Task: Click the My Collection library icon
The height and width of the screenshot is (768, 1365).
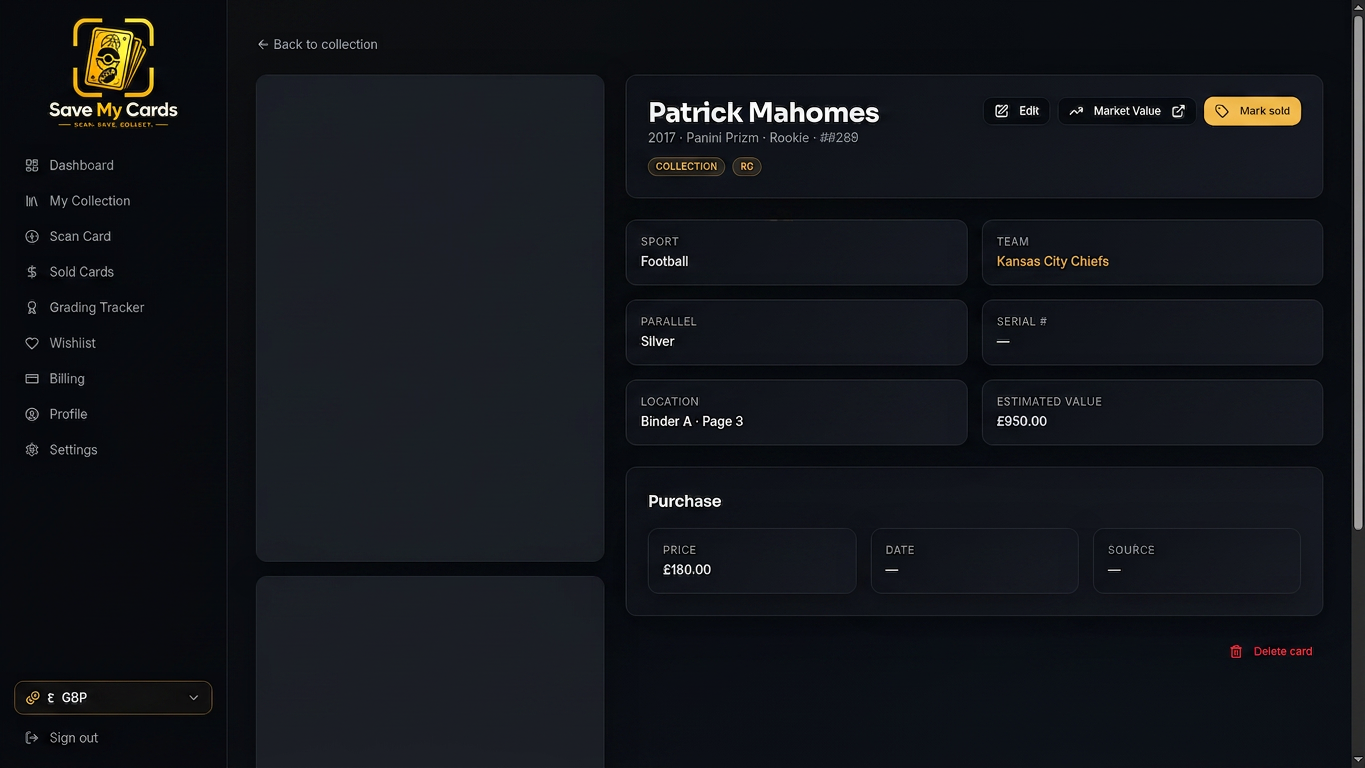Action: click(32, 201)
